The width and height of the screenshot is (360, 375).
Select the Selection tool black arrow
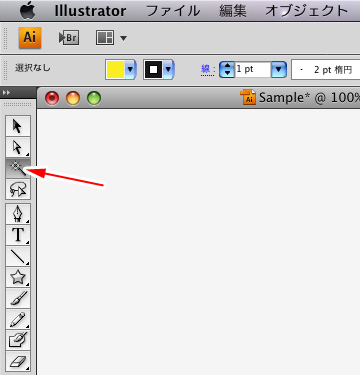click(18, 126)
